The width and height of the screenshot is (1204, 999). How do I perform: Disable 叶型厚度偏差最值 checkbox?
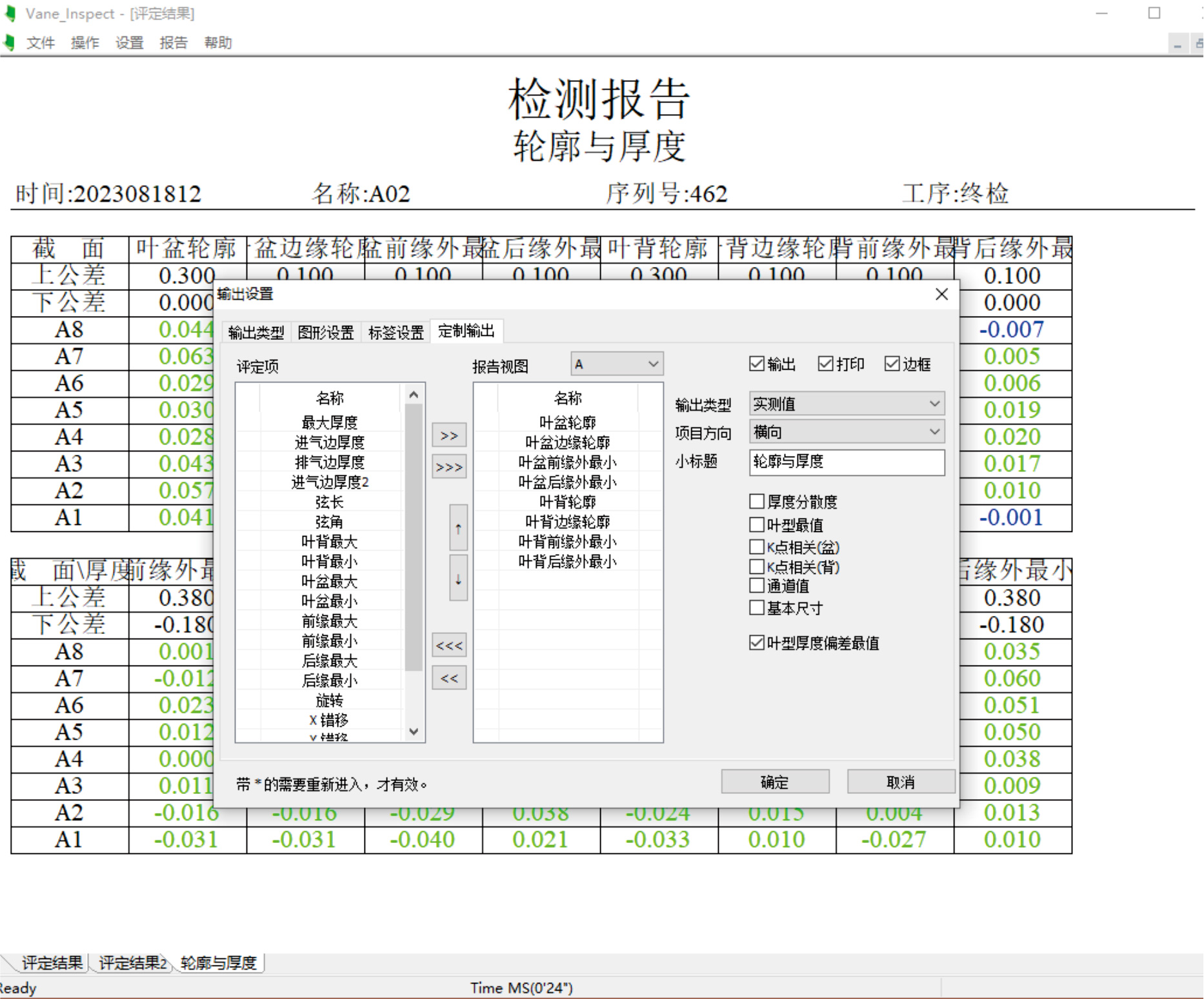(757, 642)
